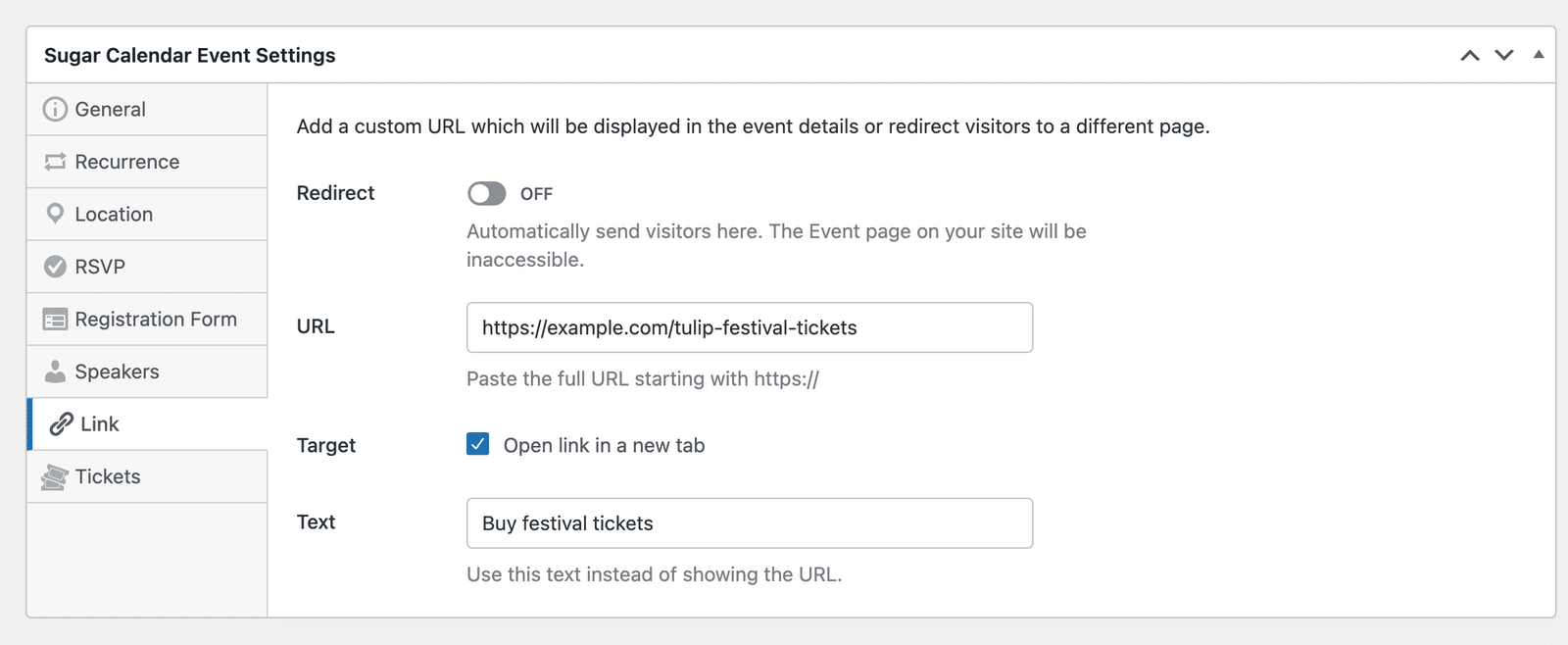Click the Speakers person icon
Image resolution: width=1568 pixels, height=645 pixels.
click(55, 372)
